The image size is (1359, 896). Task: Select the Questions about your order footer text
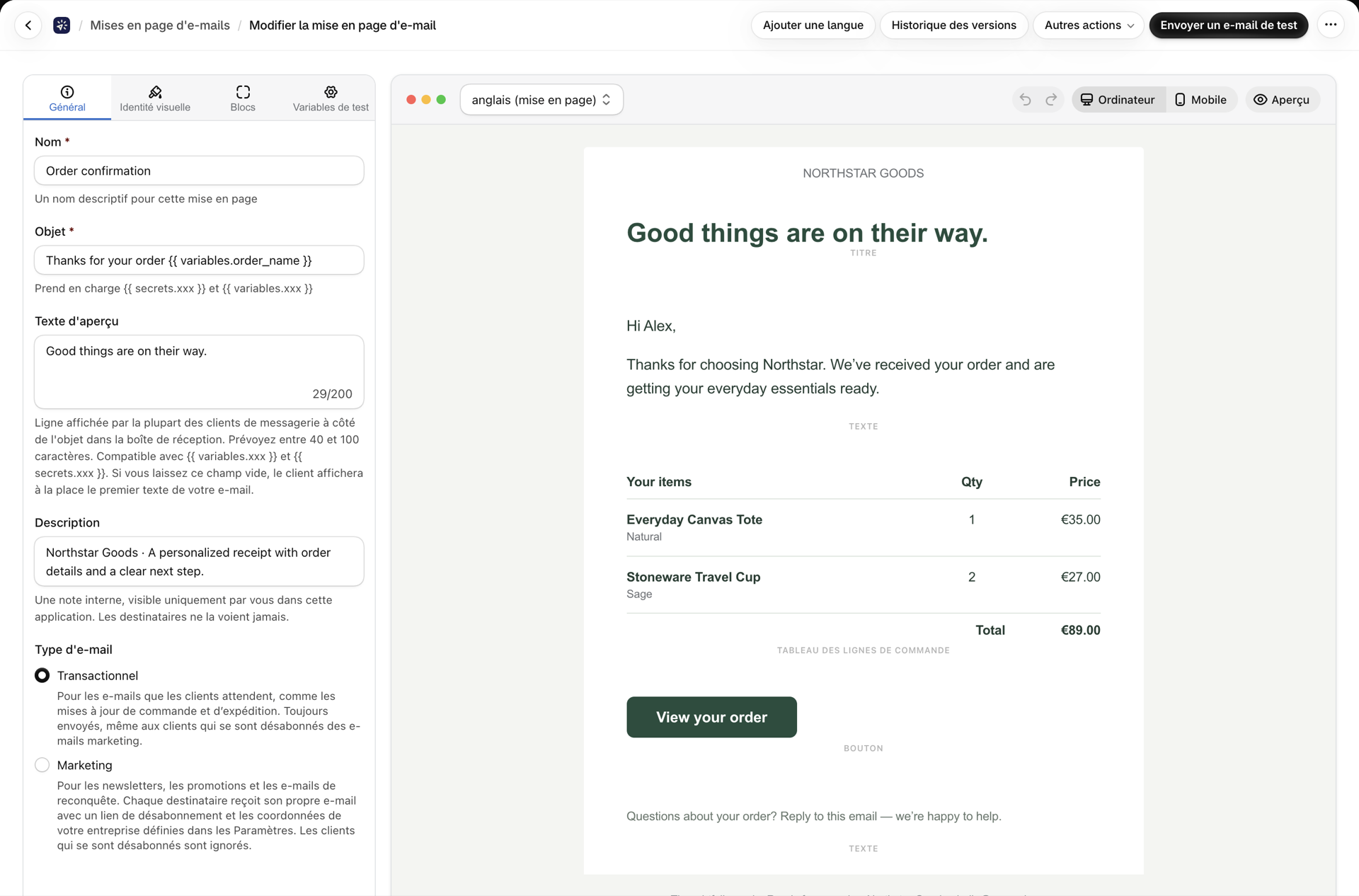(x=813, y=816)
